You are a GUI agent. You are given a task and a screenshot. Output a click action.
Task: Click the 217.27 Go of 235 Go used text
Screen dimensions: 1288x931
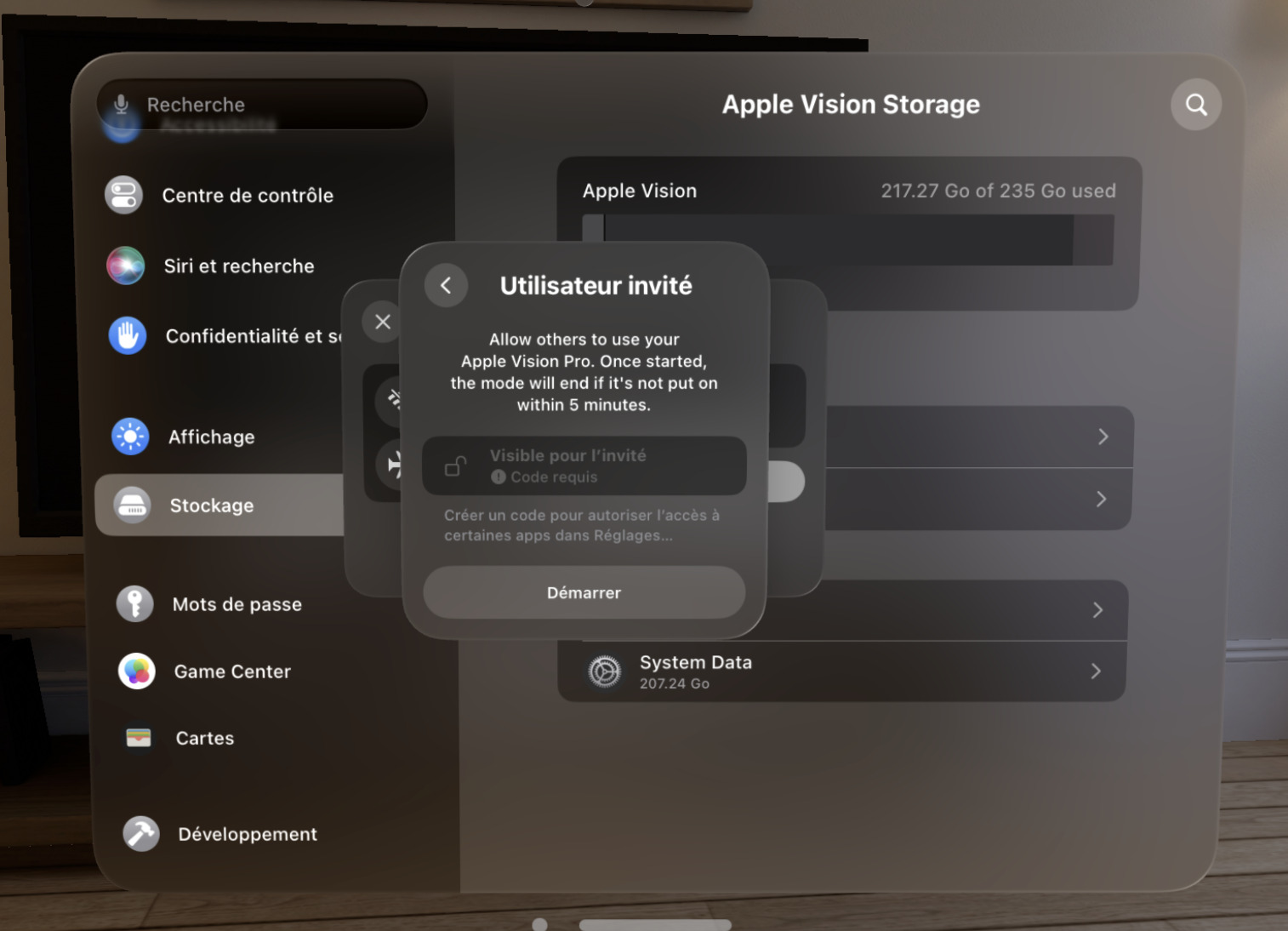[x=998, y=191]
